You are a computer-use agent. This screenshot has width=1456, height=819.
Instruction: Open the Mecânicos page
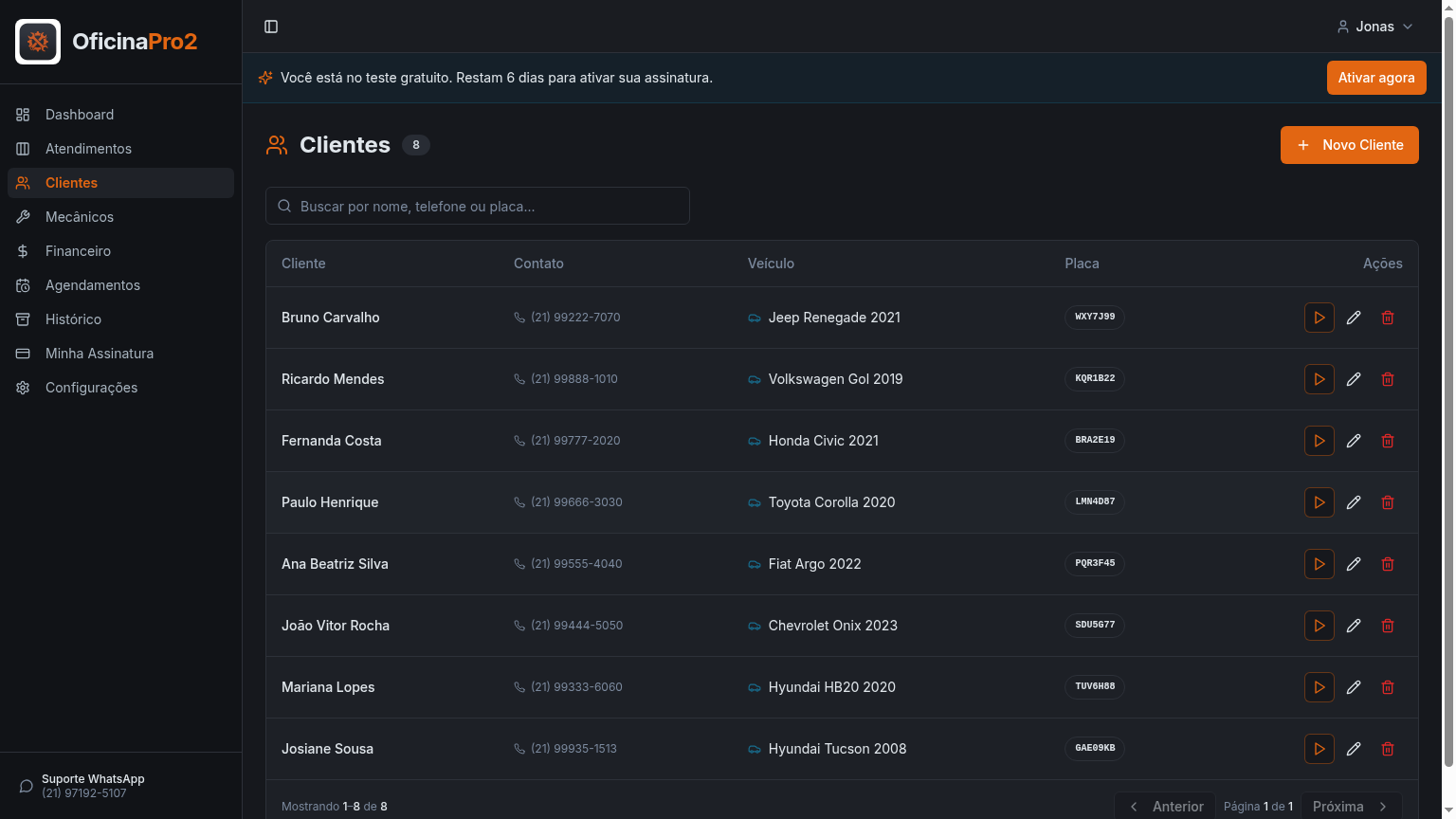coord(120,217)
